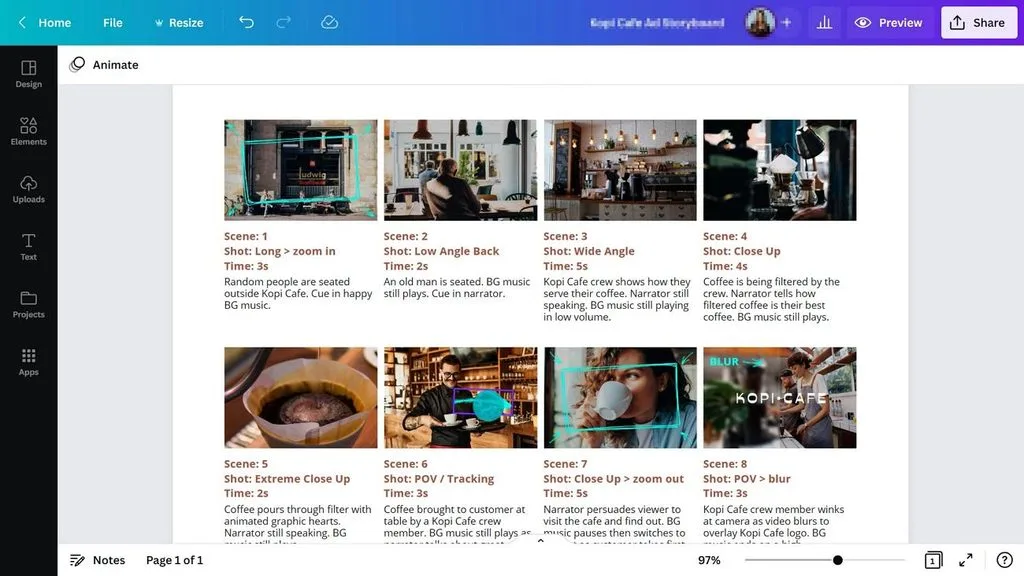Image resolution: width=1024 pixels, height=576 pixels.
Task: Select the 'Shot: Close Up > zoom out' text
Action: pos(613,479)
